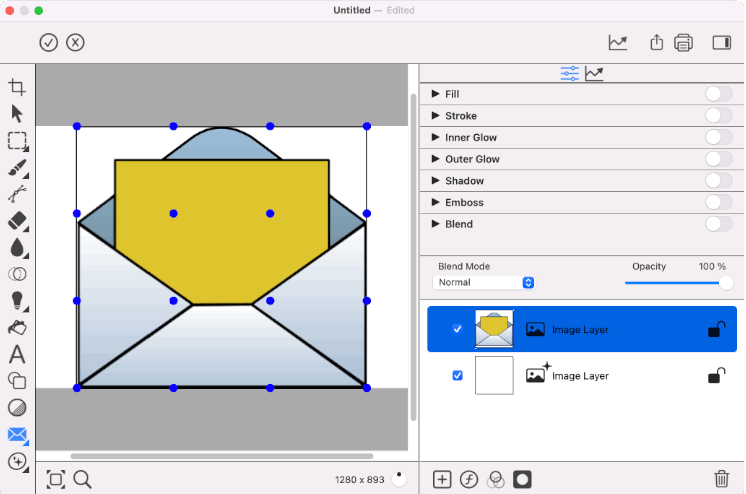Click the Untitled document title
Image resolution: width=746 pixels, height=494 pixels.
[352, 10]
